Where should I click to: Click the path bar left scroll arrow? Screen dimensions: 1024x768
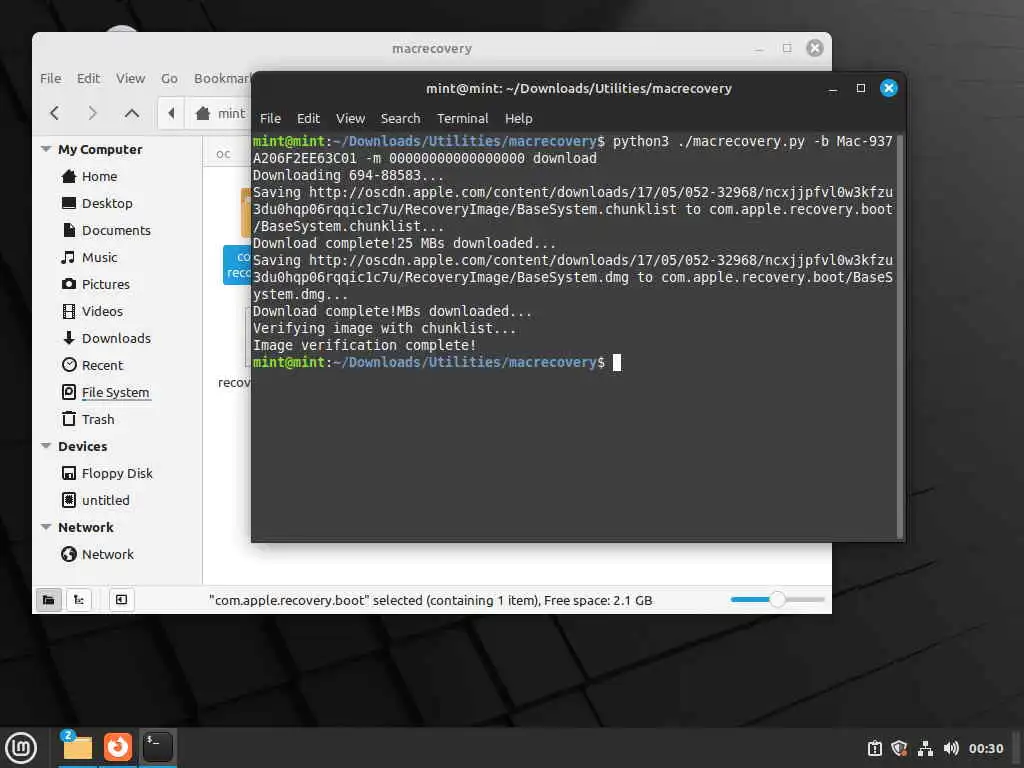click(171, 113)
